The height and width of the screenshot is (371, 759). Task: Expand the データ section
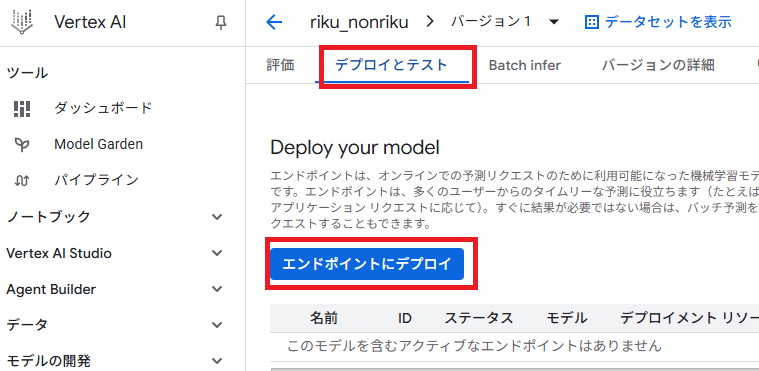217,325
